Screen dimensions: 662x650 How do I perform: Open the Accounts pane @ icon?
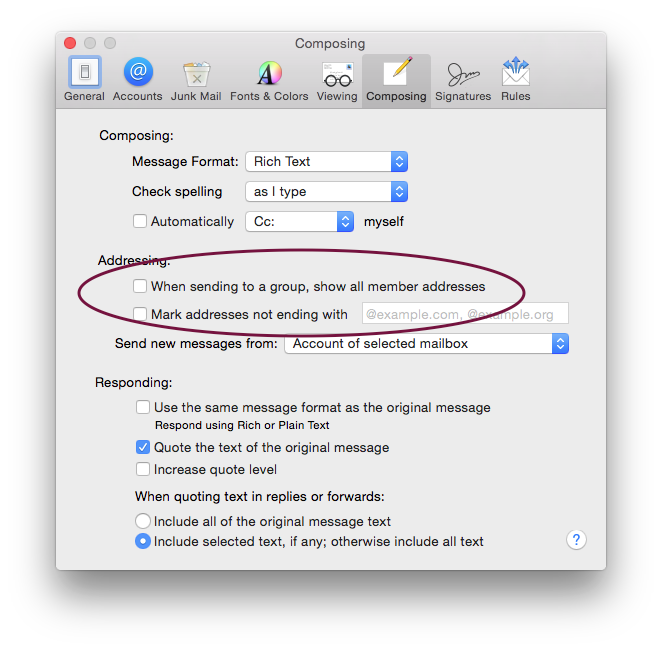138,72
